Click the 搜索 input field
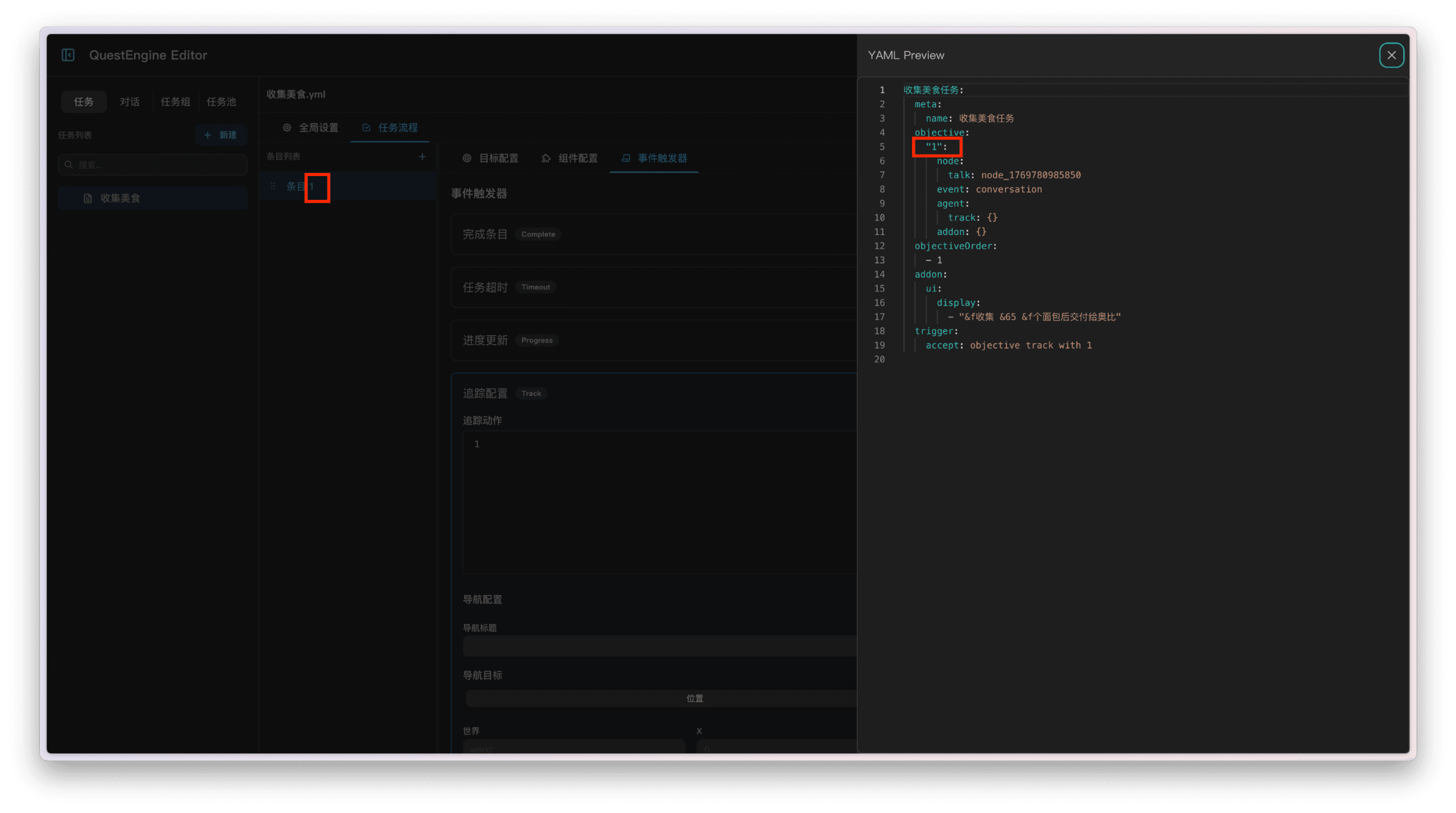The image size is (1456, 813). (x=158, y=165)
